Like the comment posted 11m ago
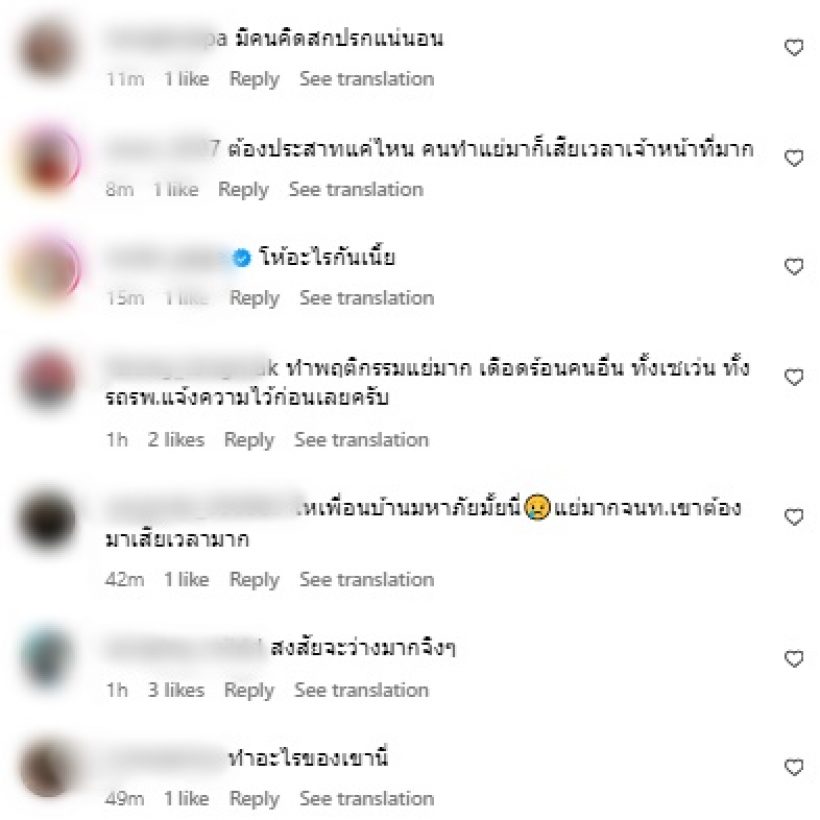The image size is (820, 820). (x=794, y=48)
